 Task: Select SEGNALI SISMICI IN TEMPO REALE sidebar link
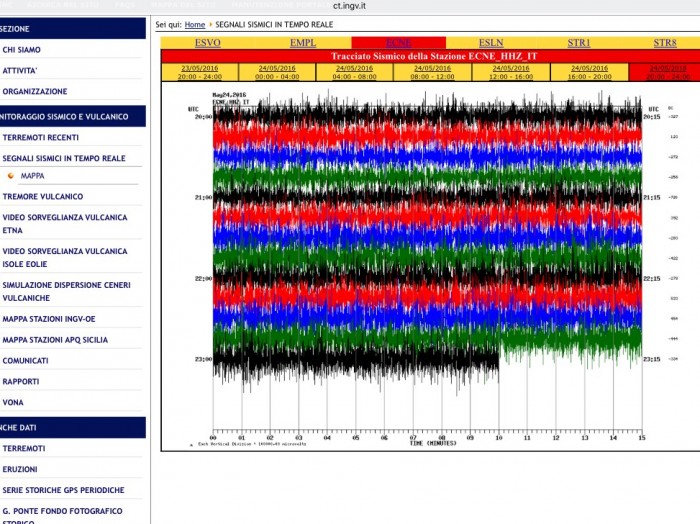click(64, 158)
